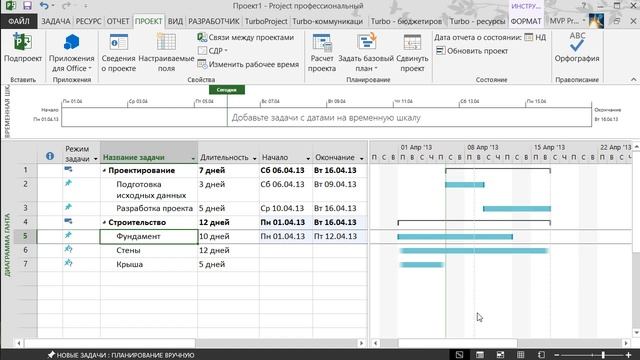The width and height of the screenshot is (640, 360).
Task: Open the СДР (WBS) dropdown
Action: click(213, 51)
